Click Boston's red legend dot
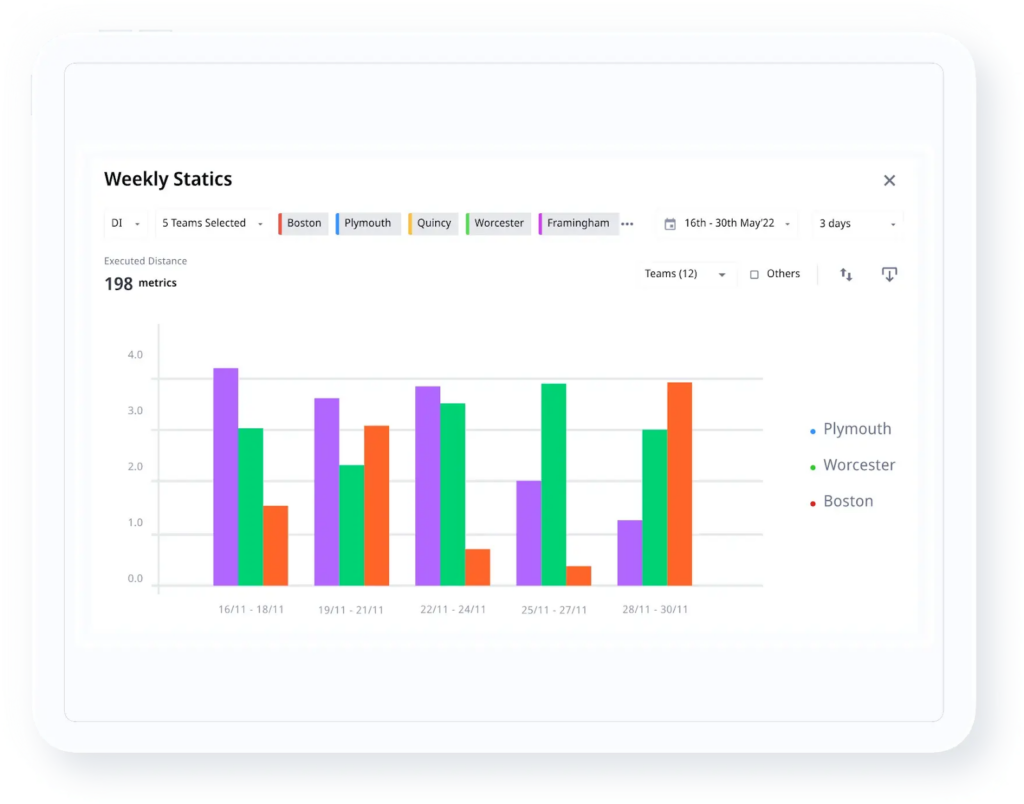The image size is (1024, 804). tap(813, 501)
